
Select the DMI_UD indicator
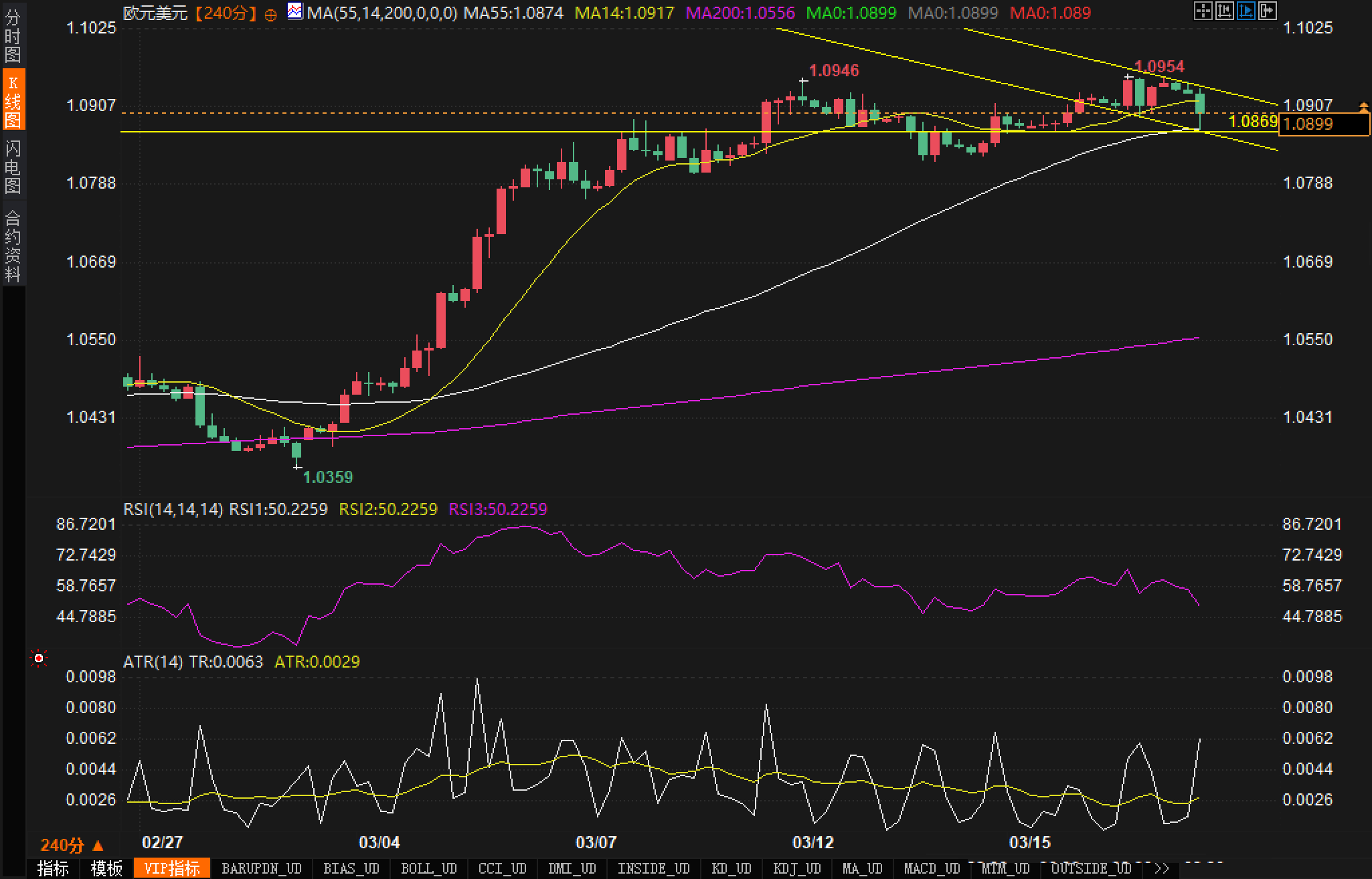click(x=572, y=869)
